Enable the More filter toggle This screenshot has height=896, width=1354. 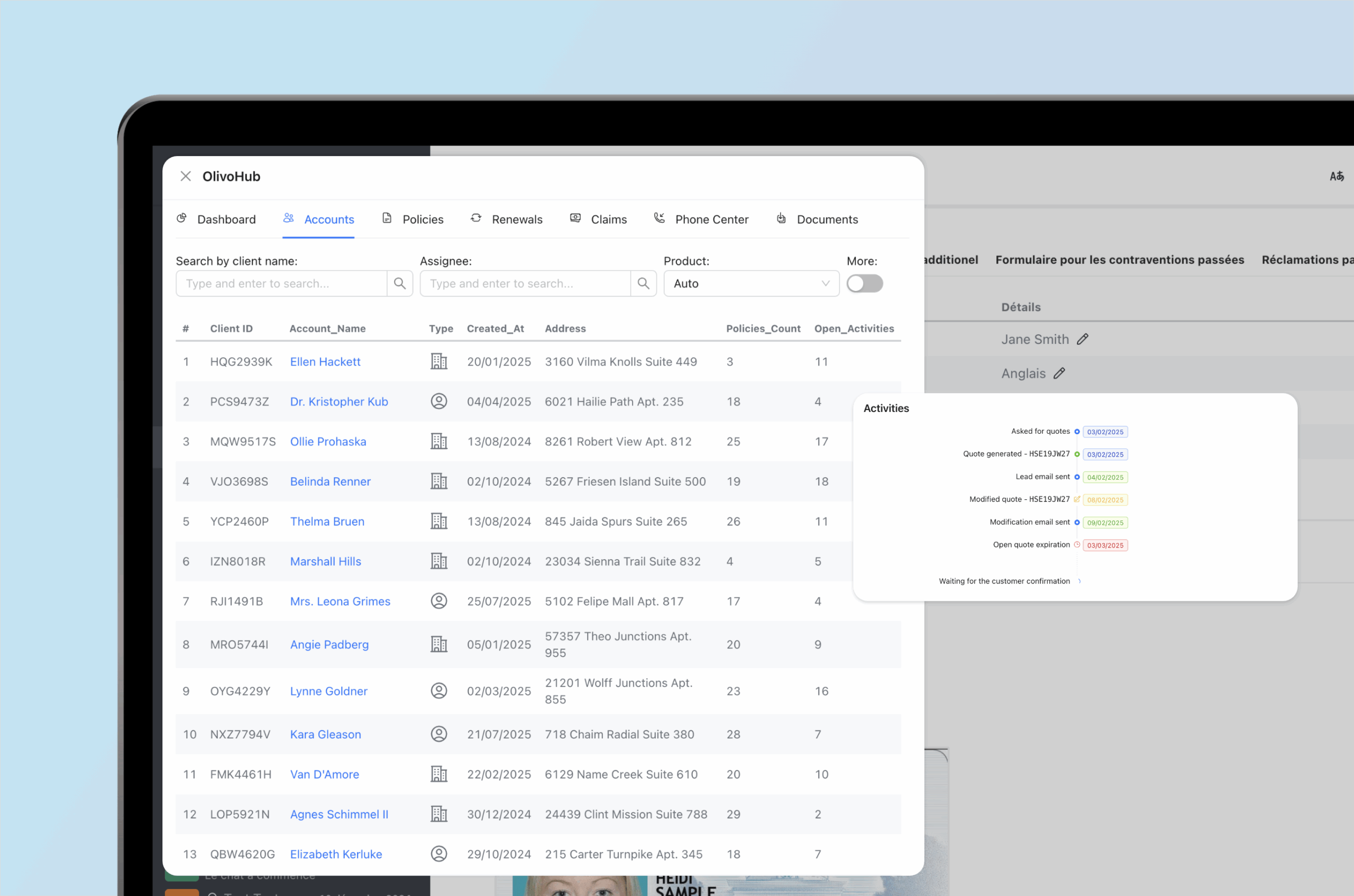[x=864, y=284]
